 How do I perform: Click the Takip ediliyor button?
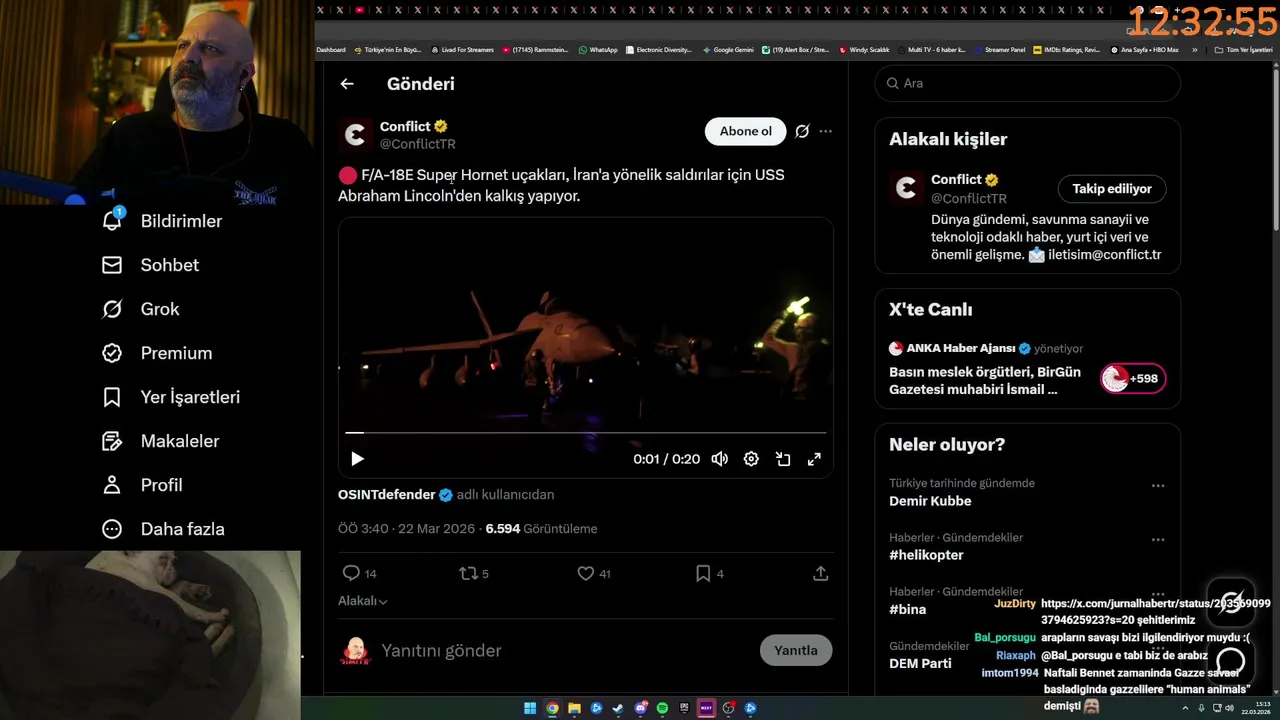click(x=1112, y=188)
